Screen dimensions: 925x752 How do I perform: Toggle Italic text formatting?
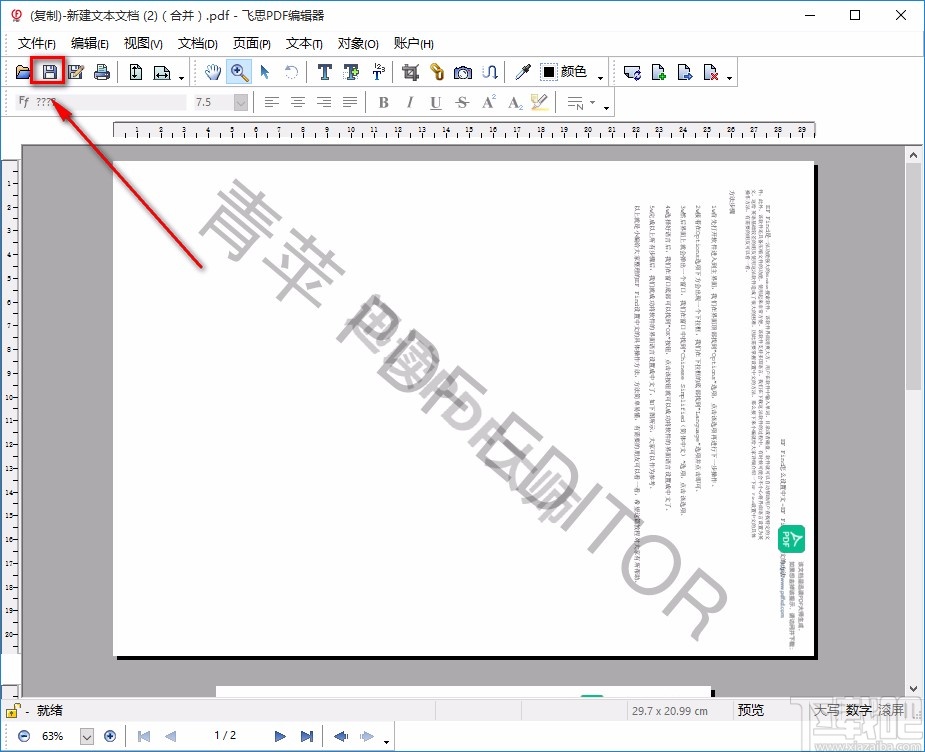(409, 103)
